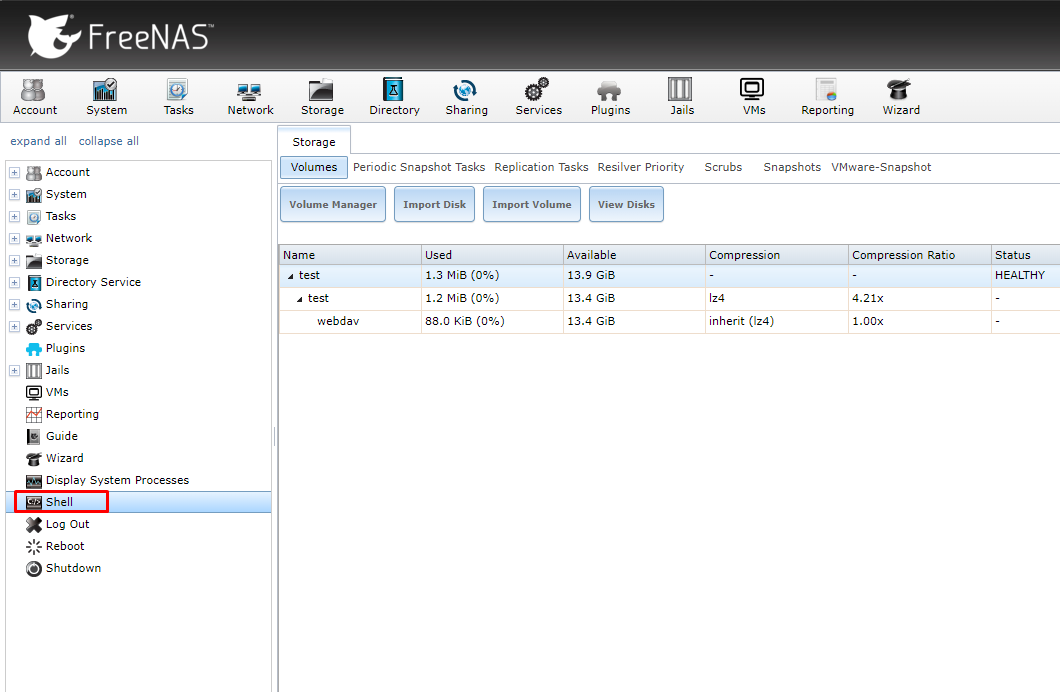1060x692 pixels.
Task: Expand the Services node in the tree
Action: tap(14, 326)
